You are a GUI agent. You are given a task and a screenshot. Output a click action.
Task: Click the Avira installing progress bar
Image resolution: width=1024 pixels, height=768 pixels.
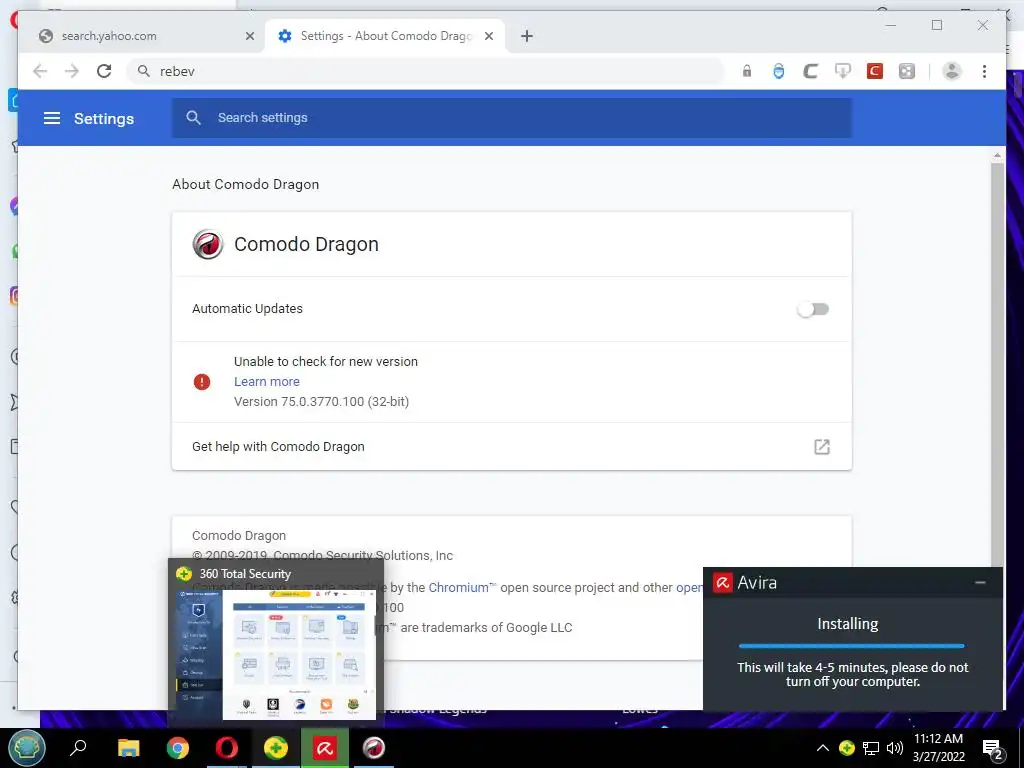coord(851,646)
